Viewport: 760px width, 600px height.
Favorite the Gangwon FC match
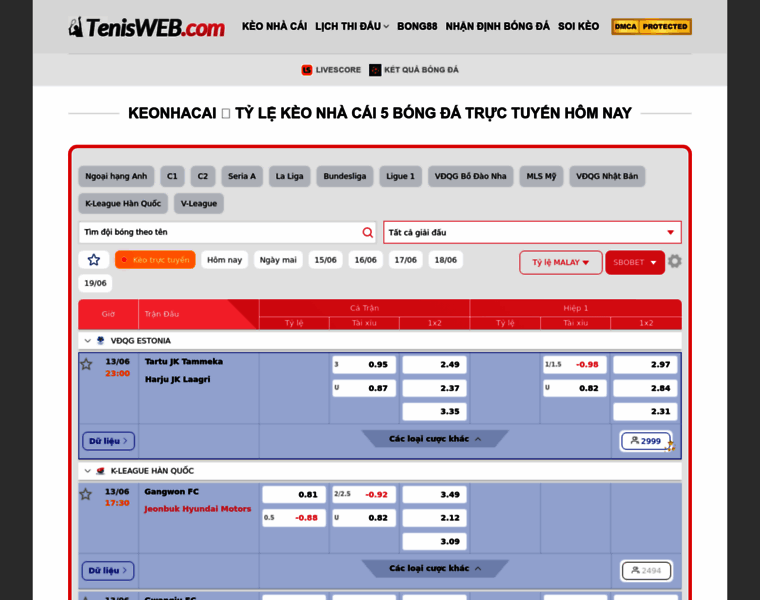(x=86, y=494)
